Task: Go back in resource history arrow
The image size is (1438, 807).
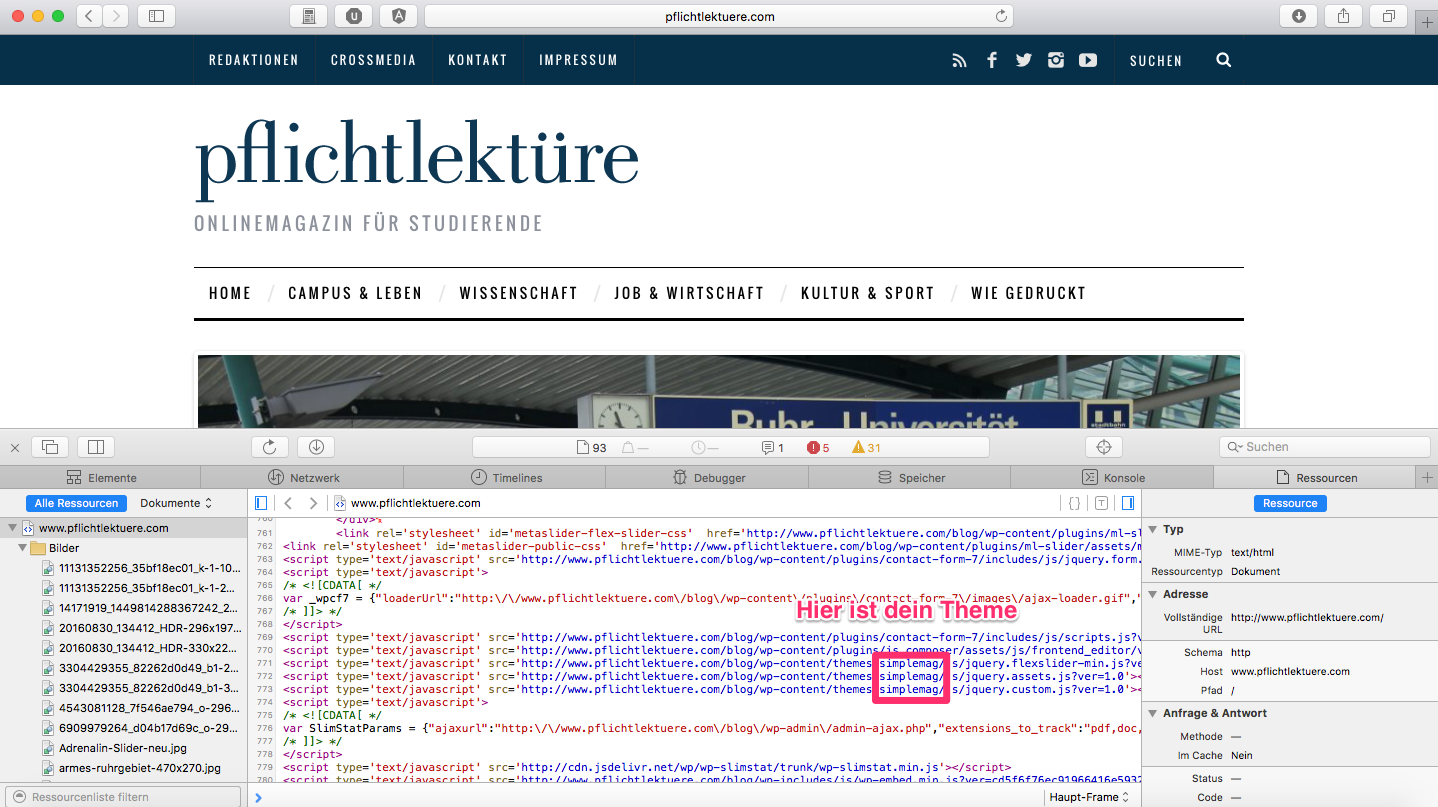Action: (x=288, y=503)
